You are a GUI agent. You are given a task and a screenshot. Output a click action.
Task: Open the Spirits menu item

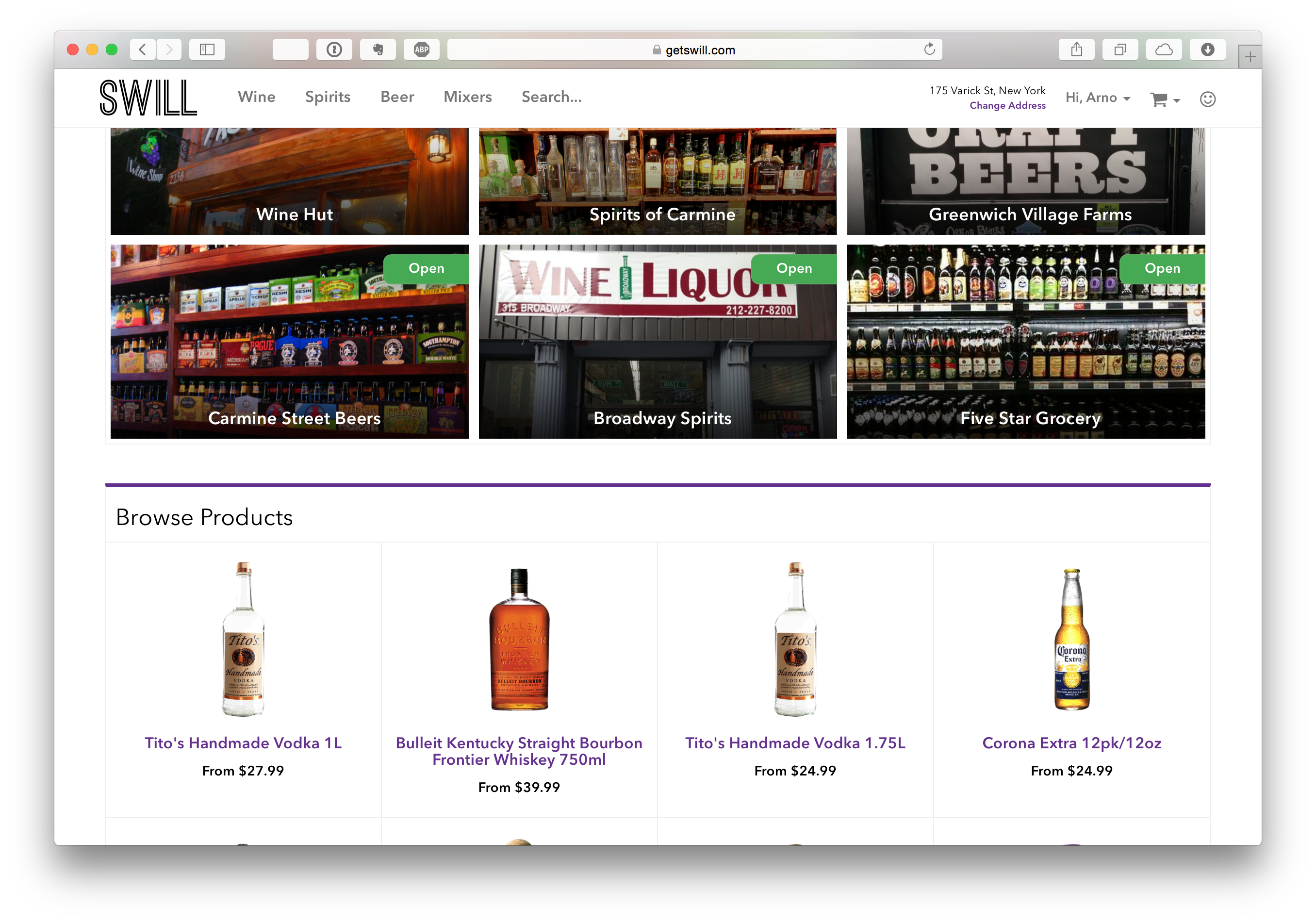coord(327,97)
